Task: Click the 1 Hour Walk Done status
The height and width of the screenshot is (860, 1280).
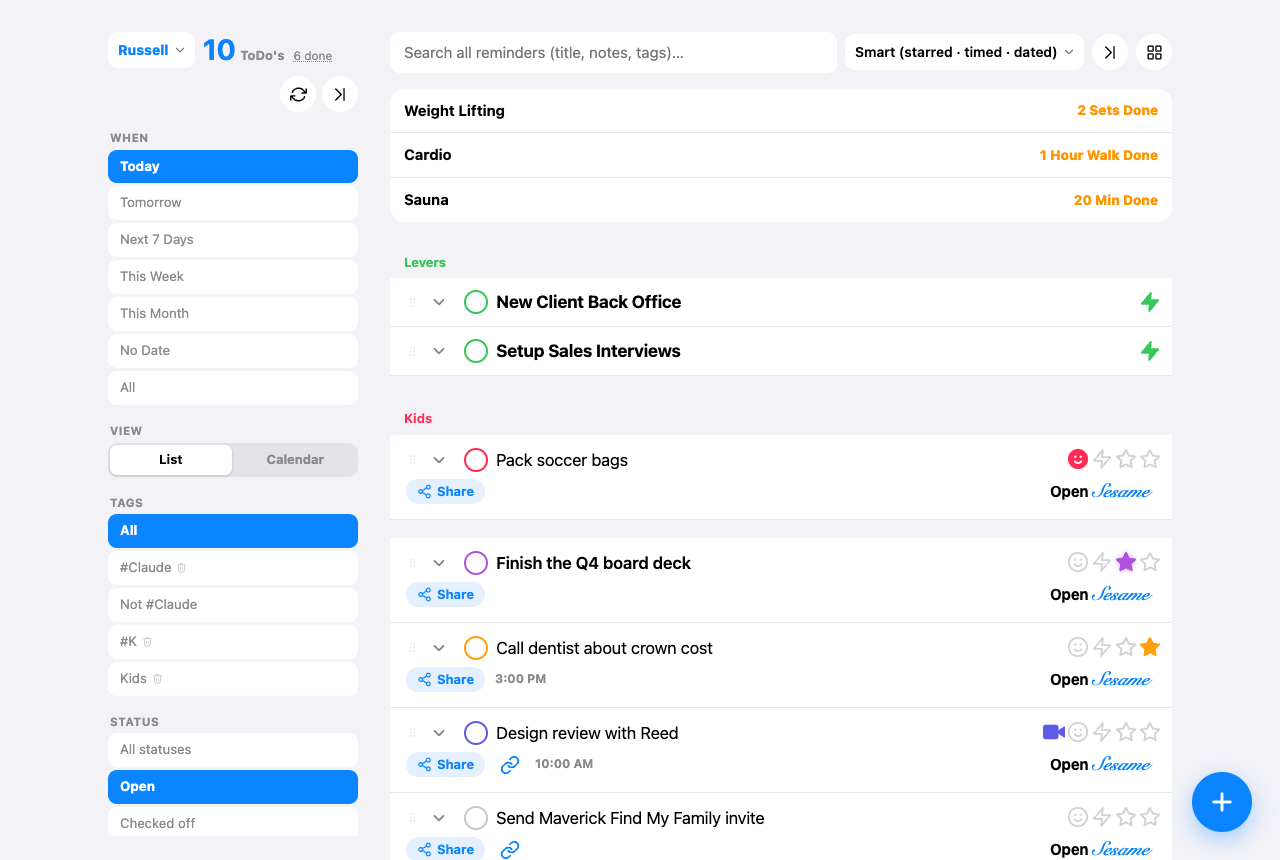Action: coord(1099,155)
